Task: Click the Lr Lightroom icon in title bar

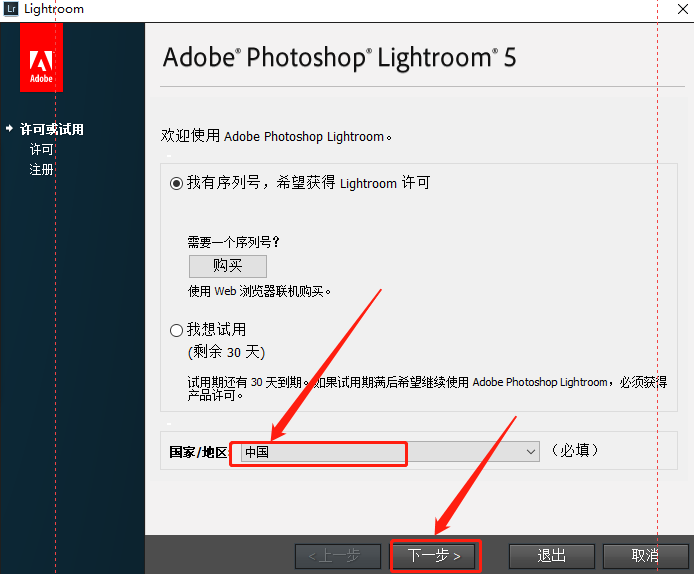Action: (11, 9)
